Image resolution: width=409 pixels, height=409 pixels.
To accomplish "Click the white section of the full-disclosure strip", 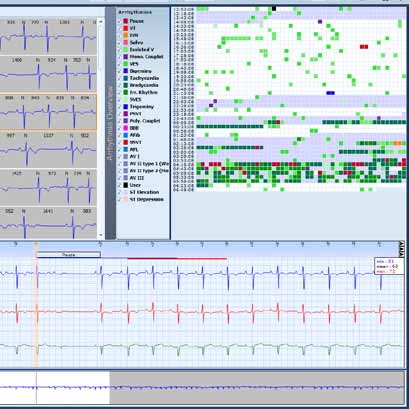I will (55, 388).
